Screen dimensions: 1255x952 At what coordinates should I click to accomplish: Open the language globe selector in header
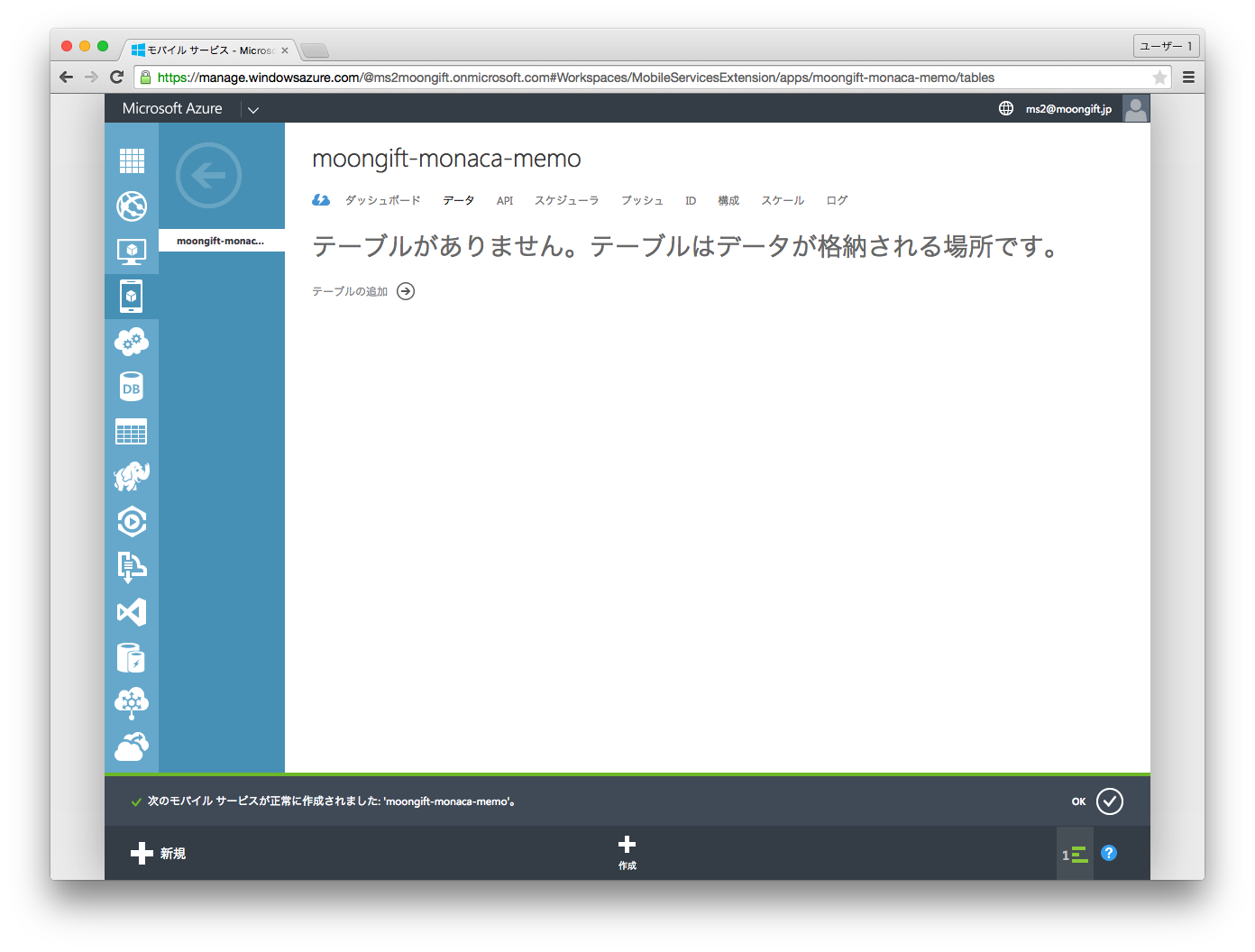(1006, 109)
